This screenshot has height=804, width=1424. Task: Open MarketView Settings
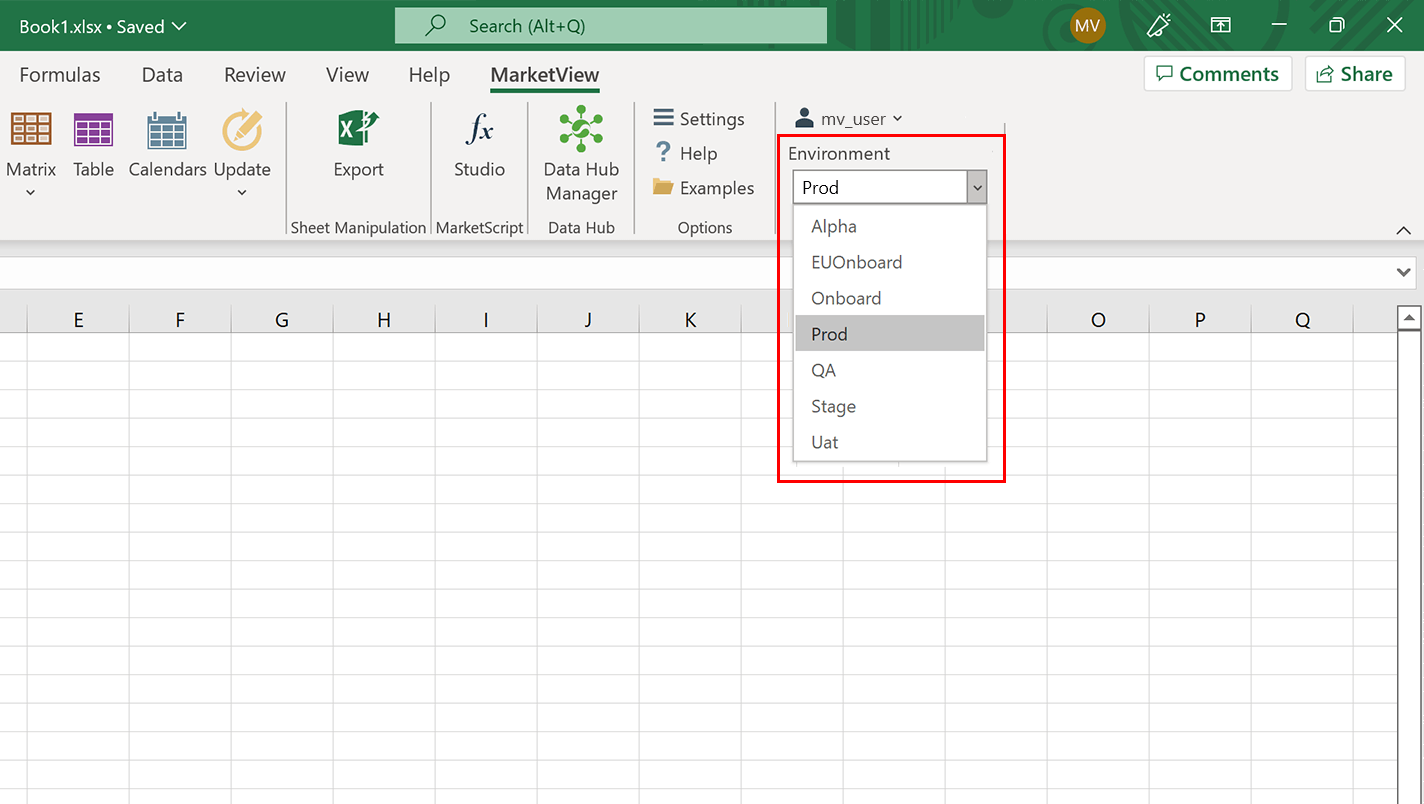tap(699, 119)
